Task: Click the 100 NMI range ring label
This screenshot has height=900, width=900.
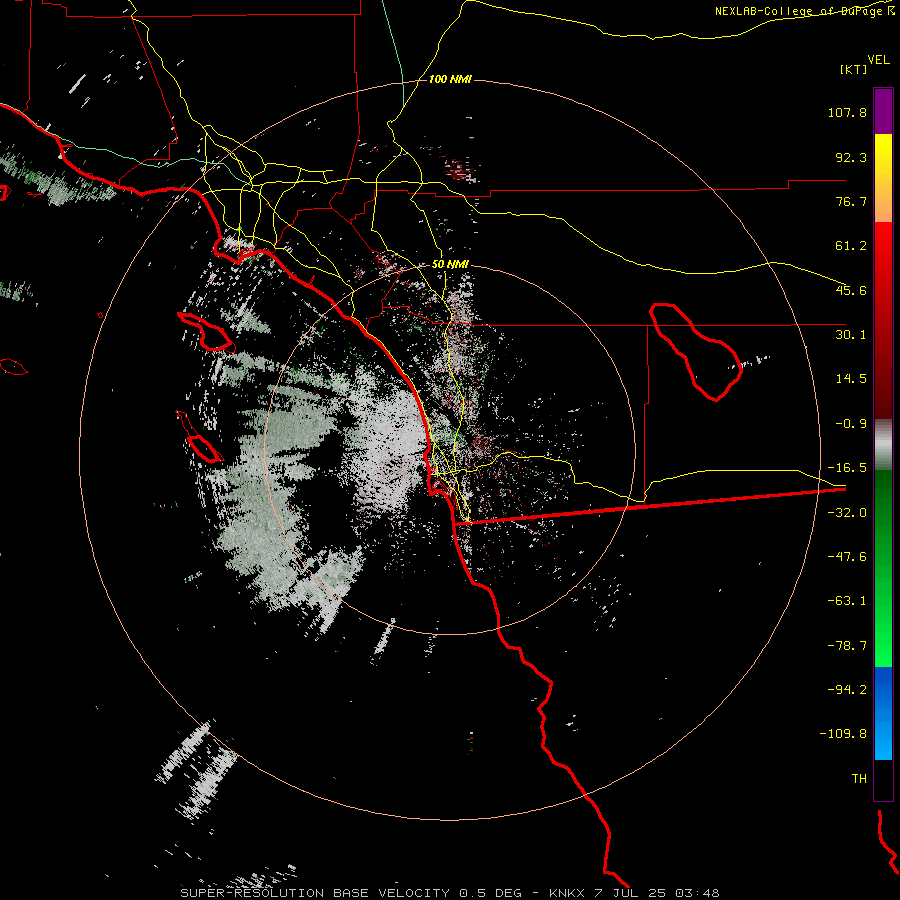Action: (x=450, y=79)
